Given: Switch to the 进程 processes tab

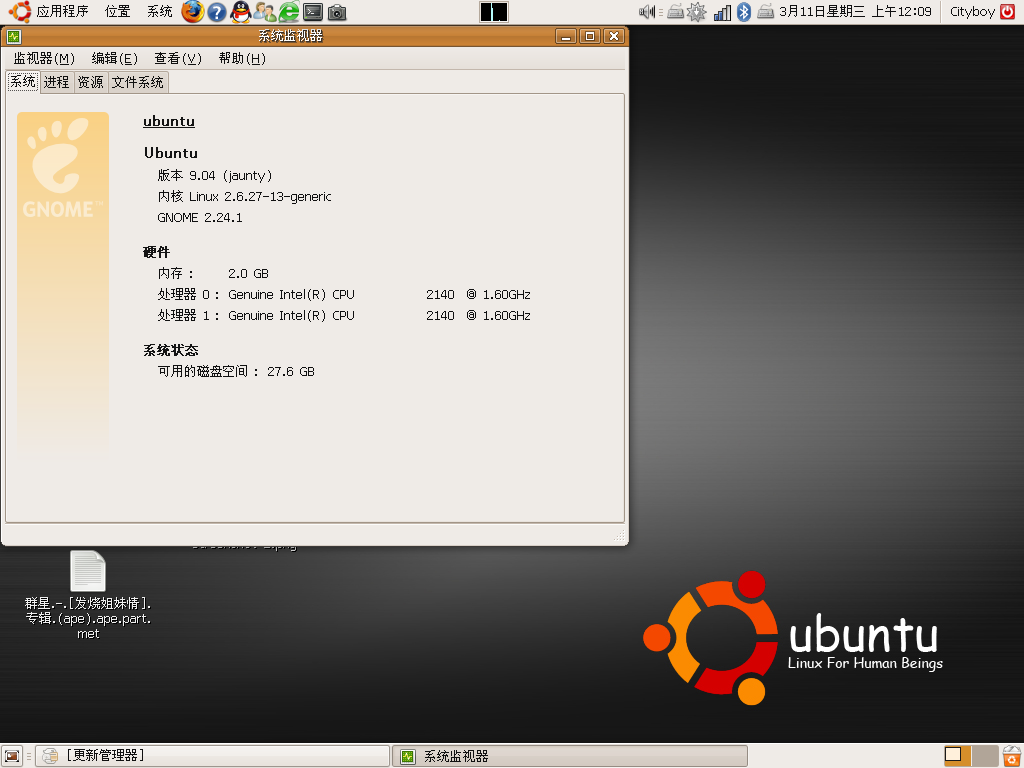Looking at the screenshot, I should pos(57,82).
